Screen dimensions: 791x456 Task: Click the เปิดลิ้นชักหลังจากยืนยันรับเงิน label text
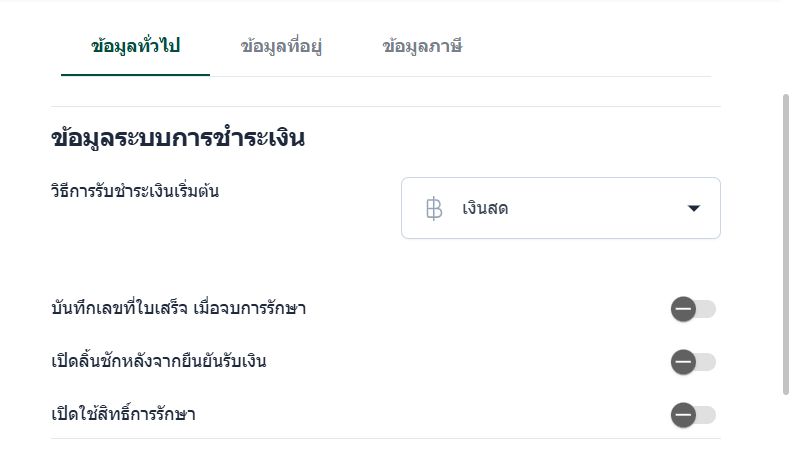click(158, 361)
